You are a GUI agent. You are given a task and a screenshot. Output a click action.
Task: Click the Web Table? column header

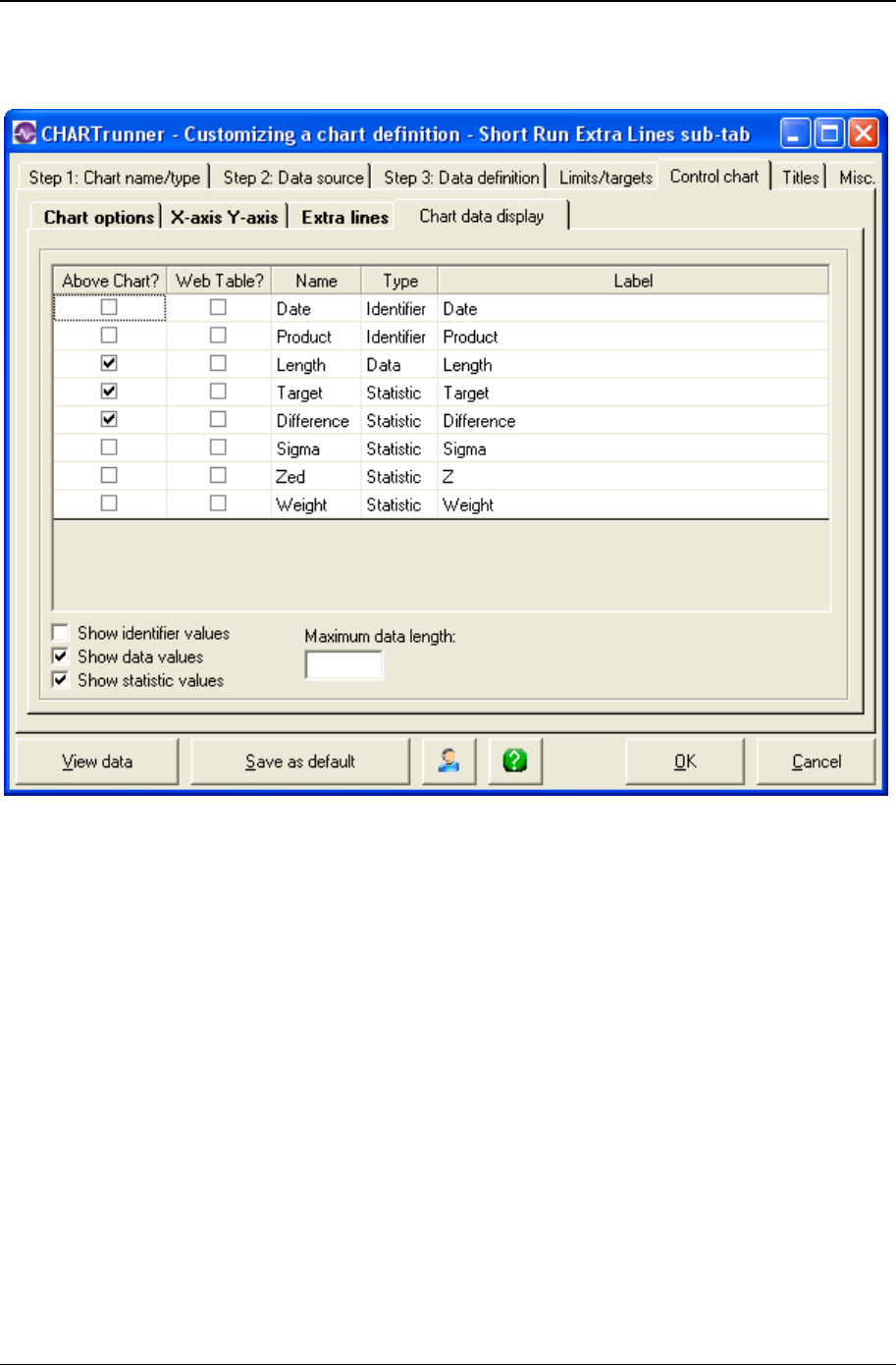[219, 281]
